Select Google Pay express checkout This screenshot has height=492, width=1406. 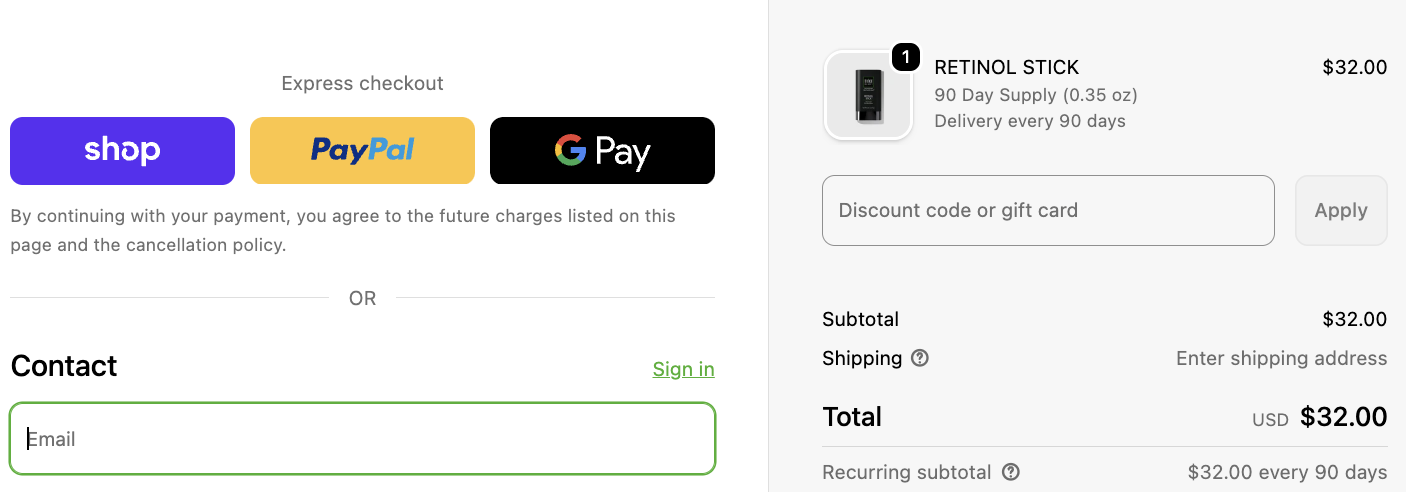tap(602, 151)
